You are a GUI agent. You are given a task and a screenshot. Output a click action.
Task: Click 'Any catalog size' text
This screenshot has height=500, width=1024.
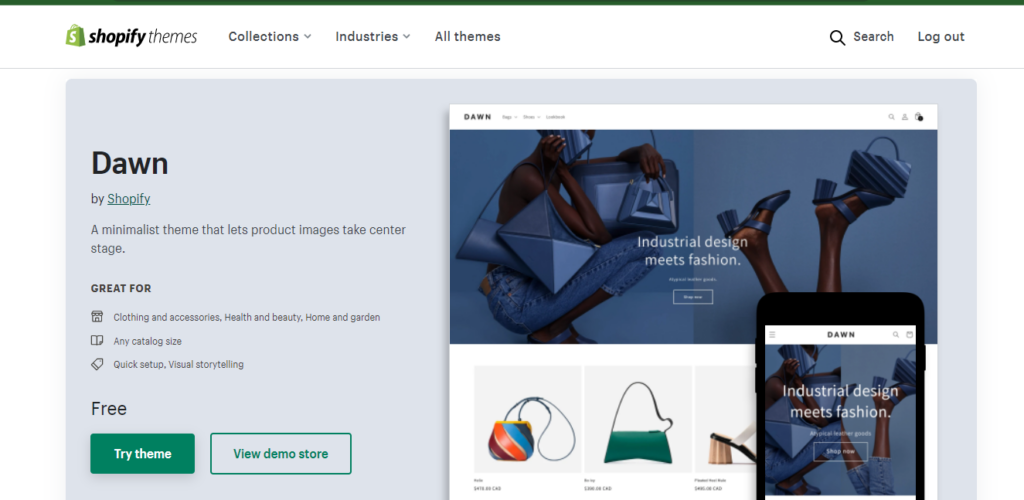[148, 341]
